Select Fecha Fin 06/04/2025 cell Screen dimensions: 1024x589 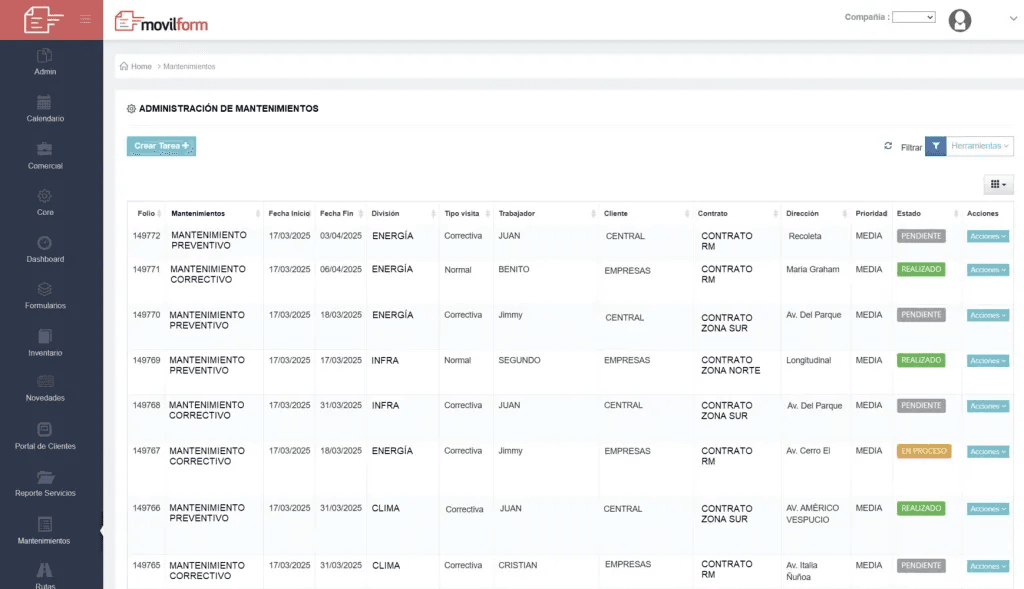click(340, 270)
